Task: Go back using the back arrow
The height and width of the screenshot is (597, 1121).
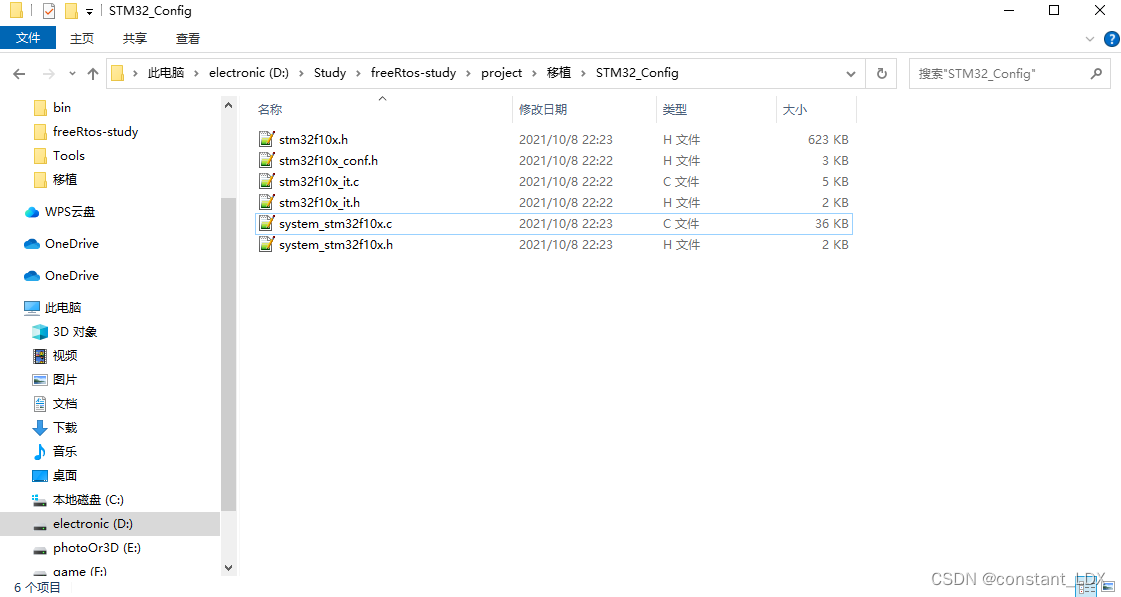Action: click(x=19, y=74)
